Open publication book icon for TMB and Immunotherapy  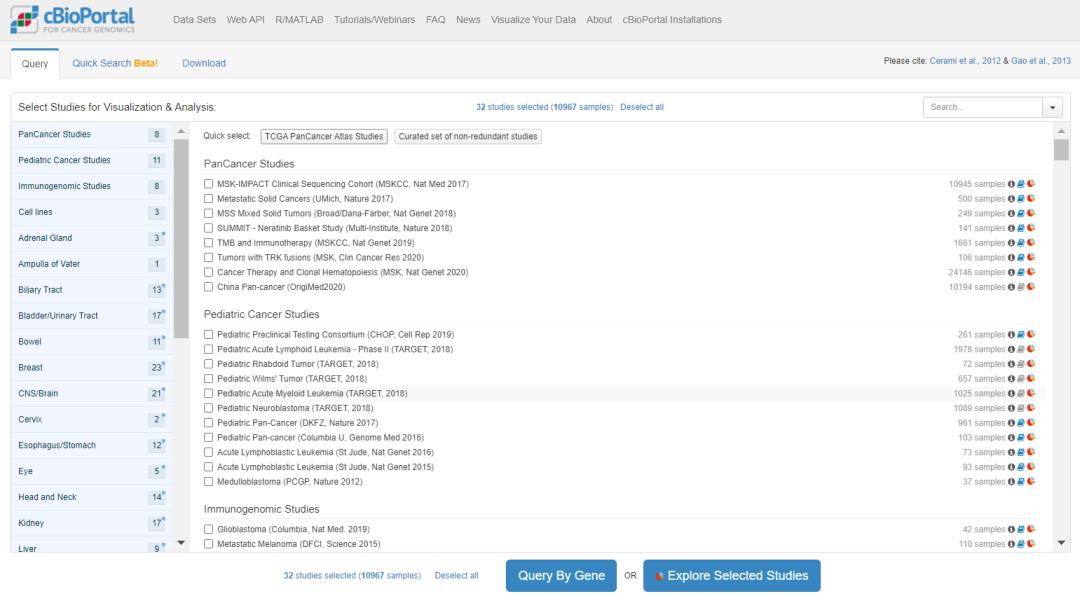point(1021,243)
